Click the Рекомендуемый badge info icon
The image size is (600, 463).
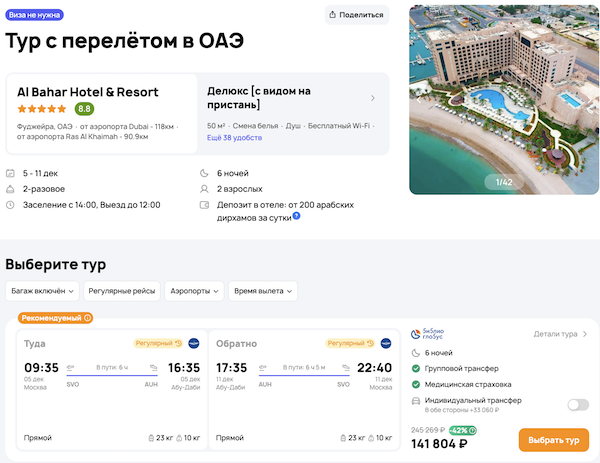pos(87,318)
